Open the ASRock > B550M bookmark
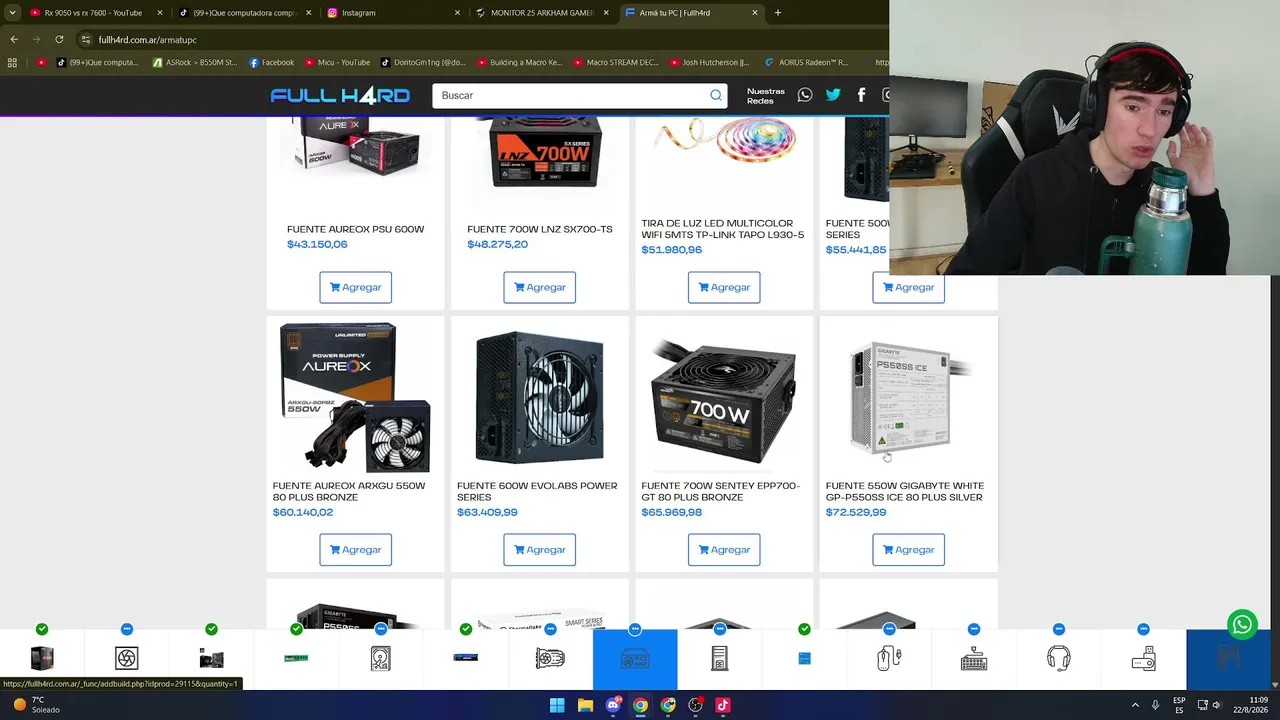1280x720 pixels. point(195,62)
